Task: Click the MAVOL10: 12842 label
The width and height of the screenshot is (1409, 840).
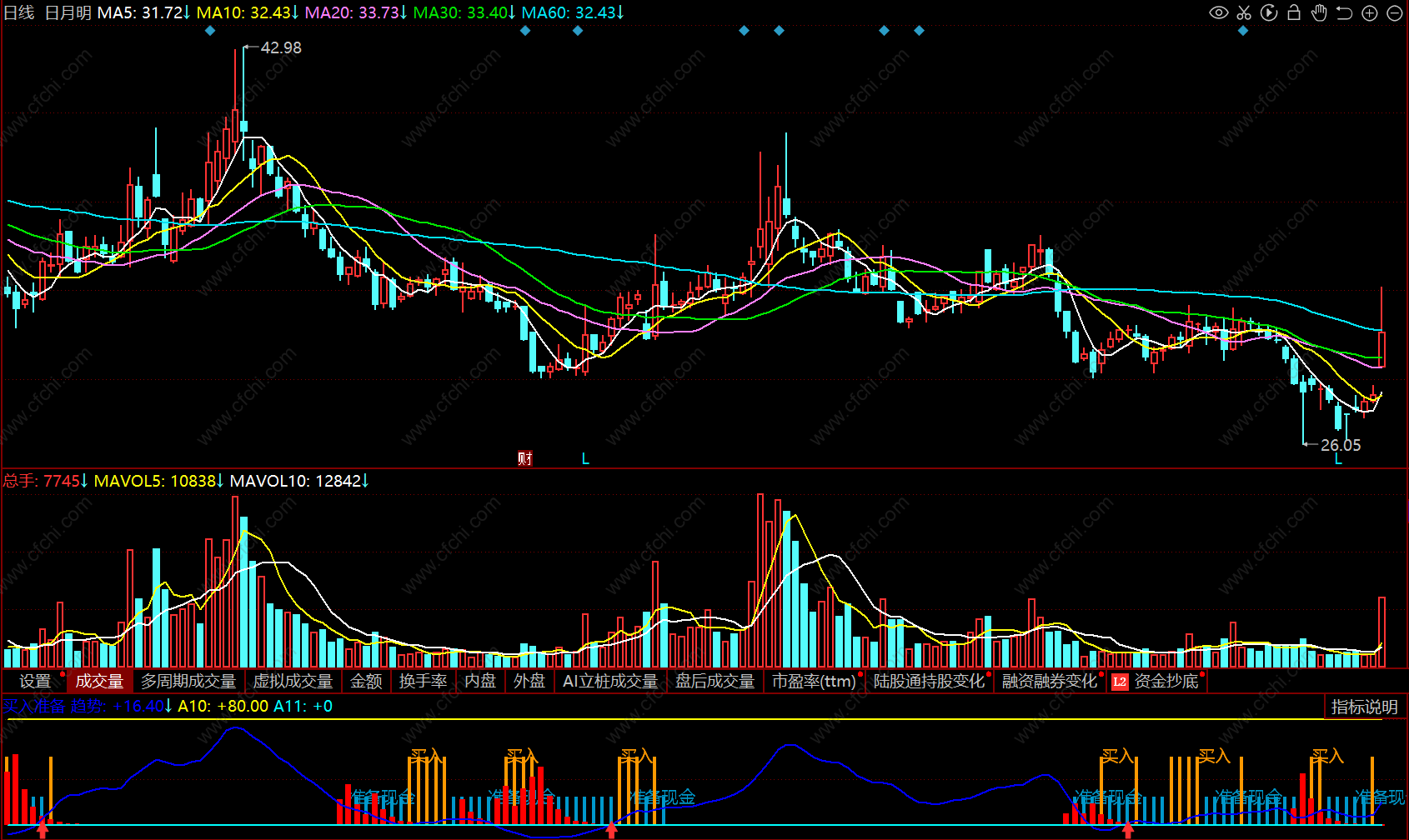Action: [299, 481]
